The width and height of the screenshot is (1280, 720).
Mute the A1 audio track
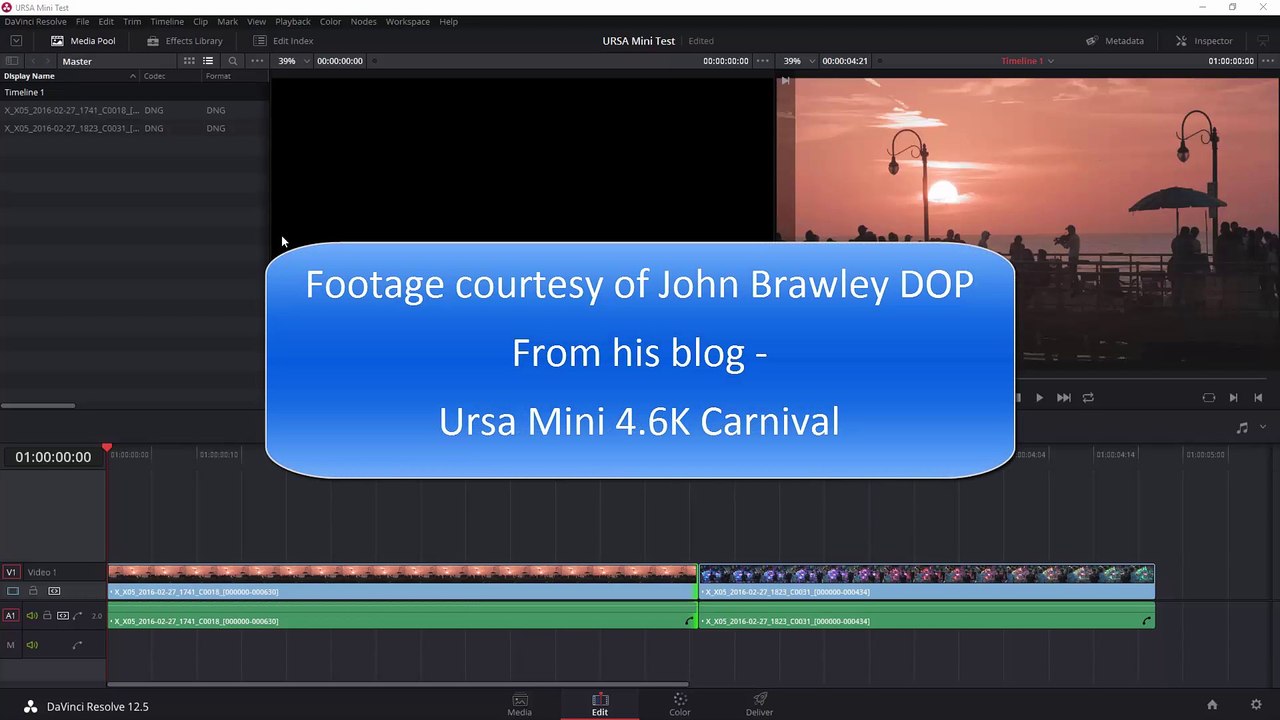coord(32,616)
